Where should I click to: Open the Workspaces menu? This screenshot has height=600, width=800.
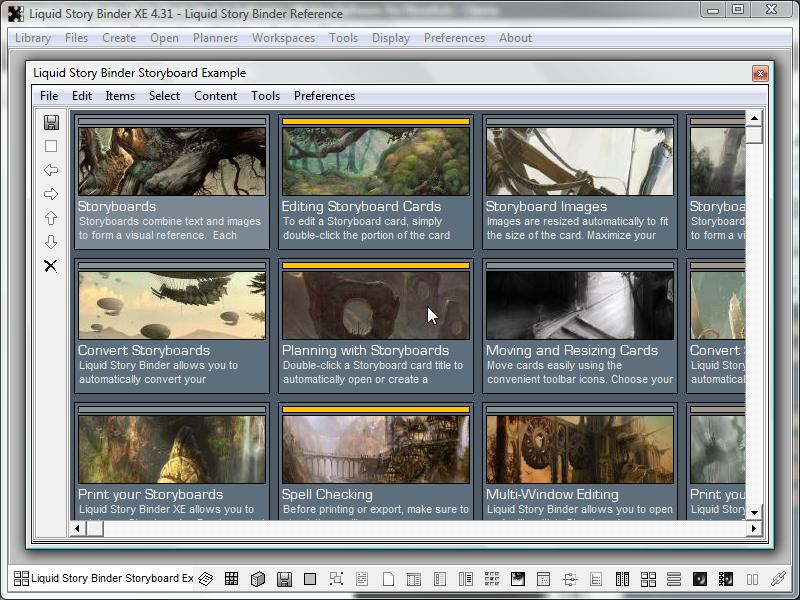pyautogui.click(x=283, y=38)
